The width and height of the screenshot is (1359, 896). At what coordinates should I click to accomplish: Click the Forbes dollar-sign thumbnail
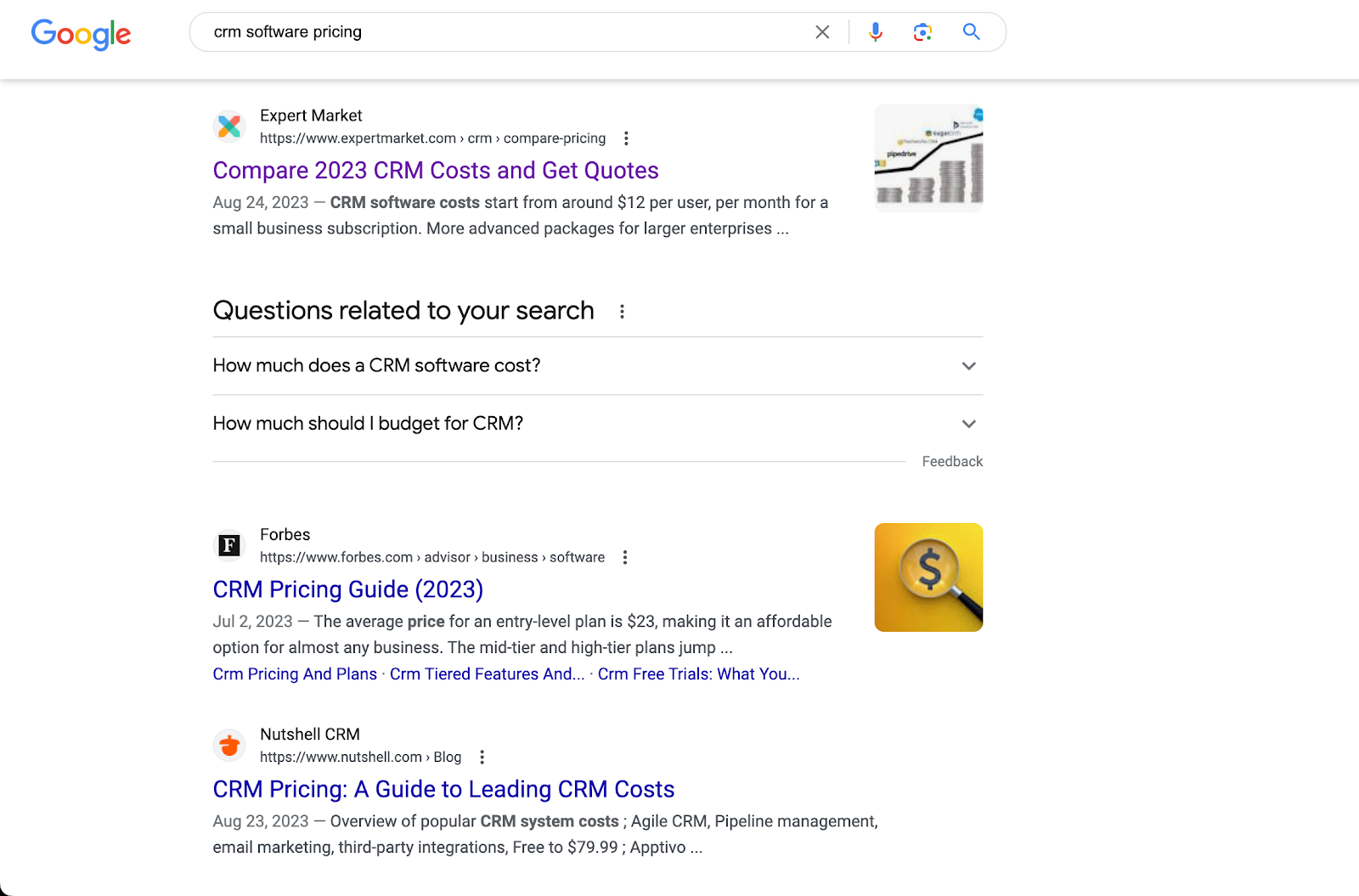coord(929,578)
